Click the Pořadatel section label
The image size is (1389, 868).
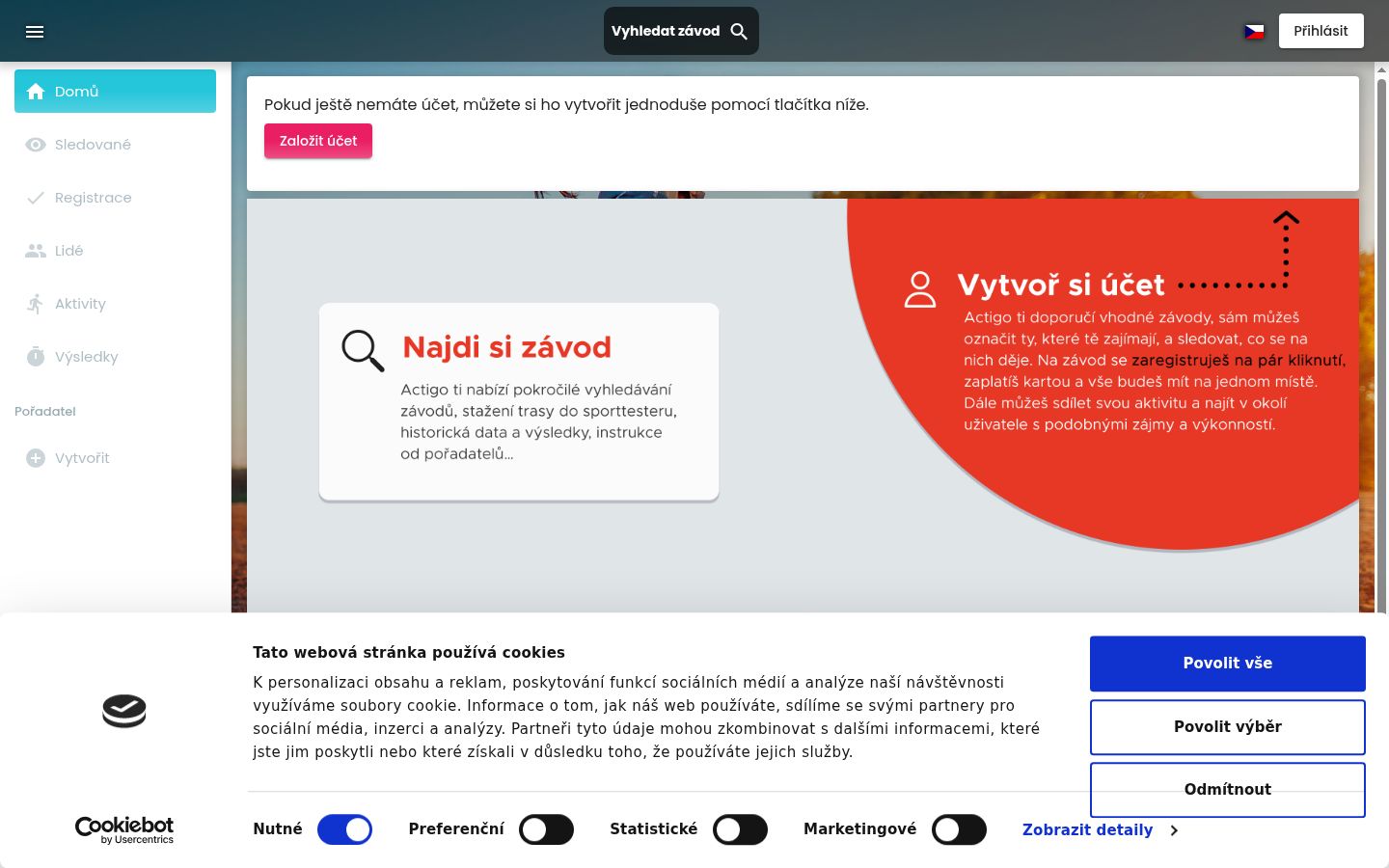tap(45, 412)
